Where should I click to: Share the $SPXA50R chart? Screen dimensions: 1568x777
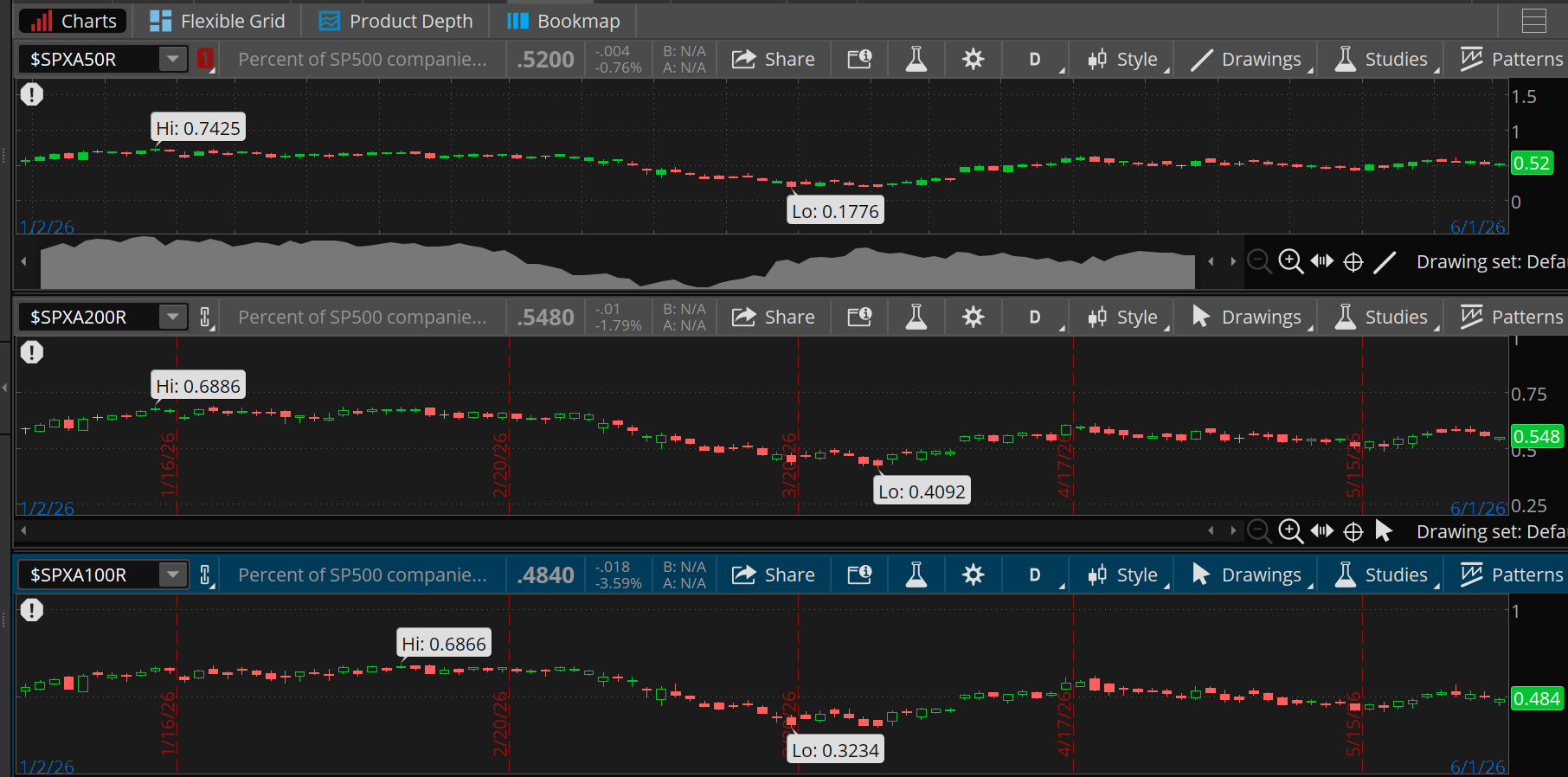coord(774,59)
